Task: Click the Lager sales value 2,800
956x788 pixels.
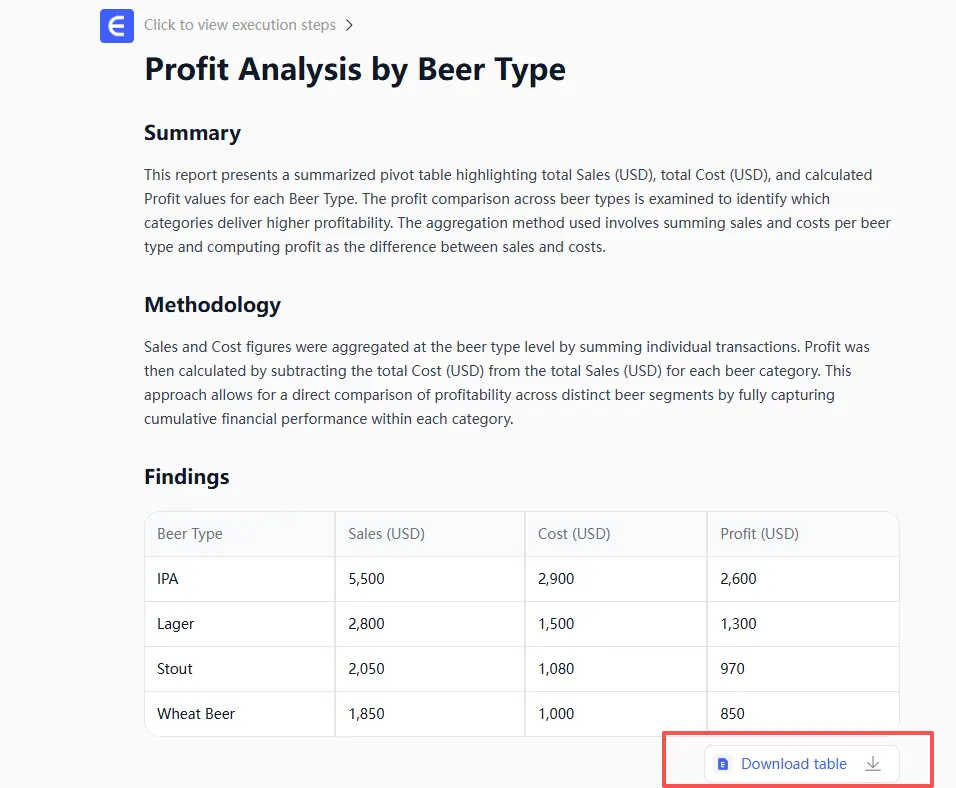Action: (366, 624)
